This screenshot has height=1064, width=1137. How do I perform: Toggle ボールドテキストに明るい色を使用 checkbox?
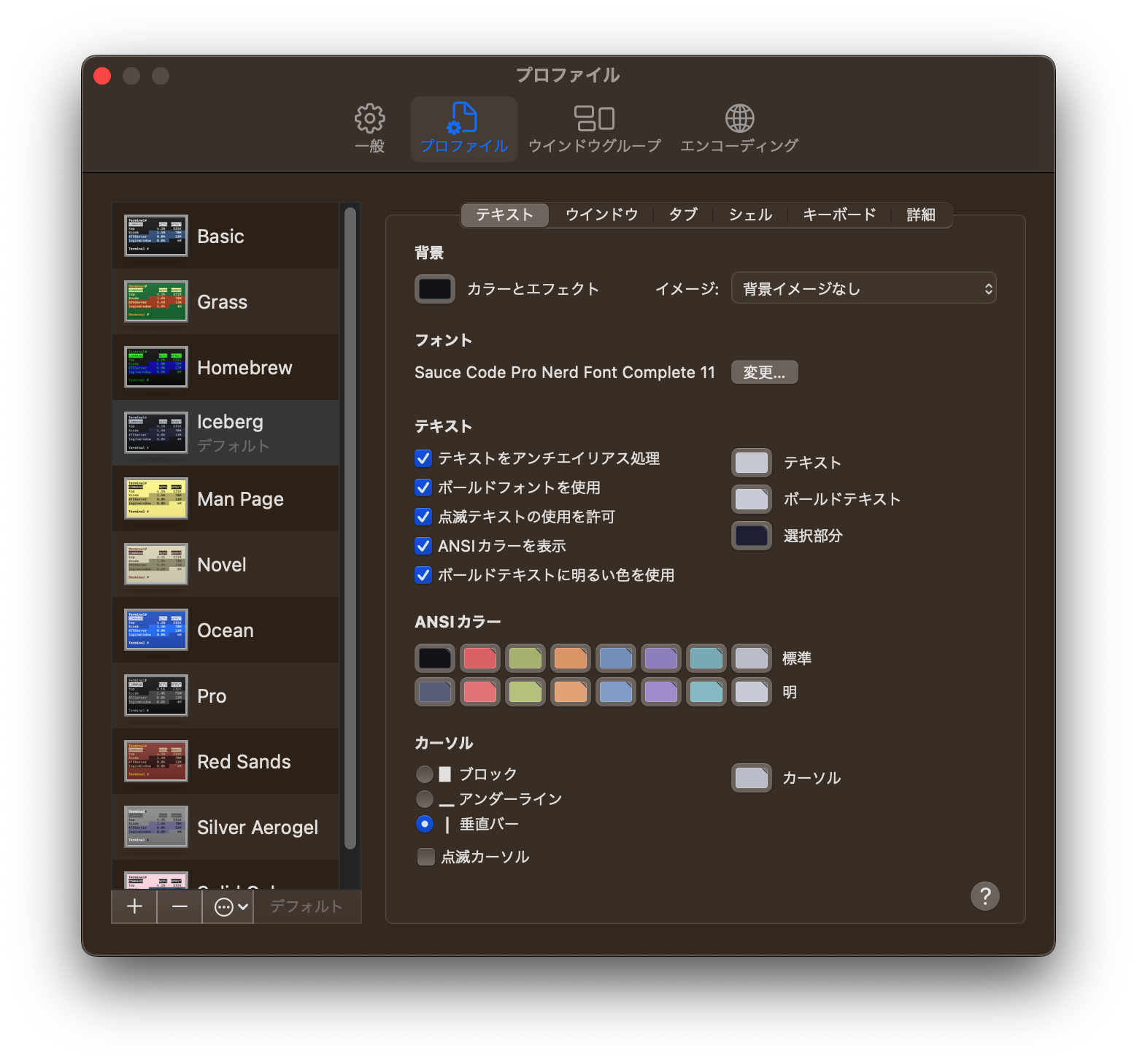(423, 575)
